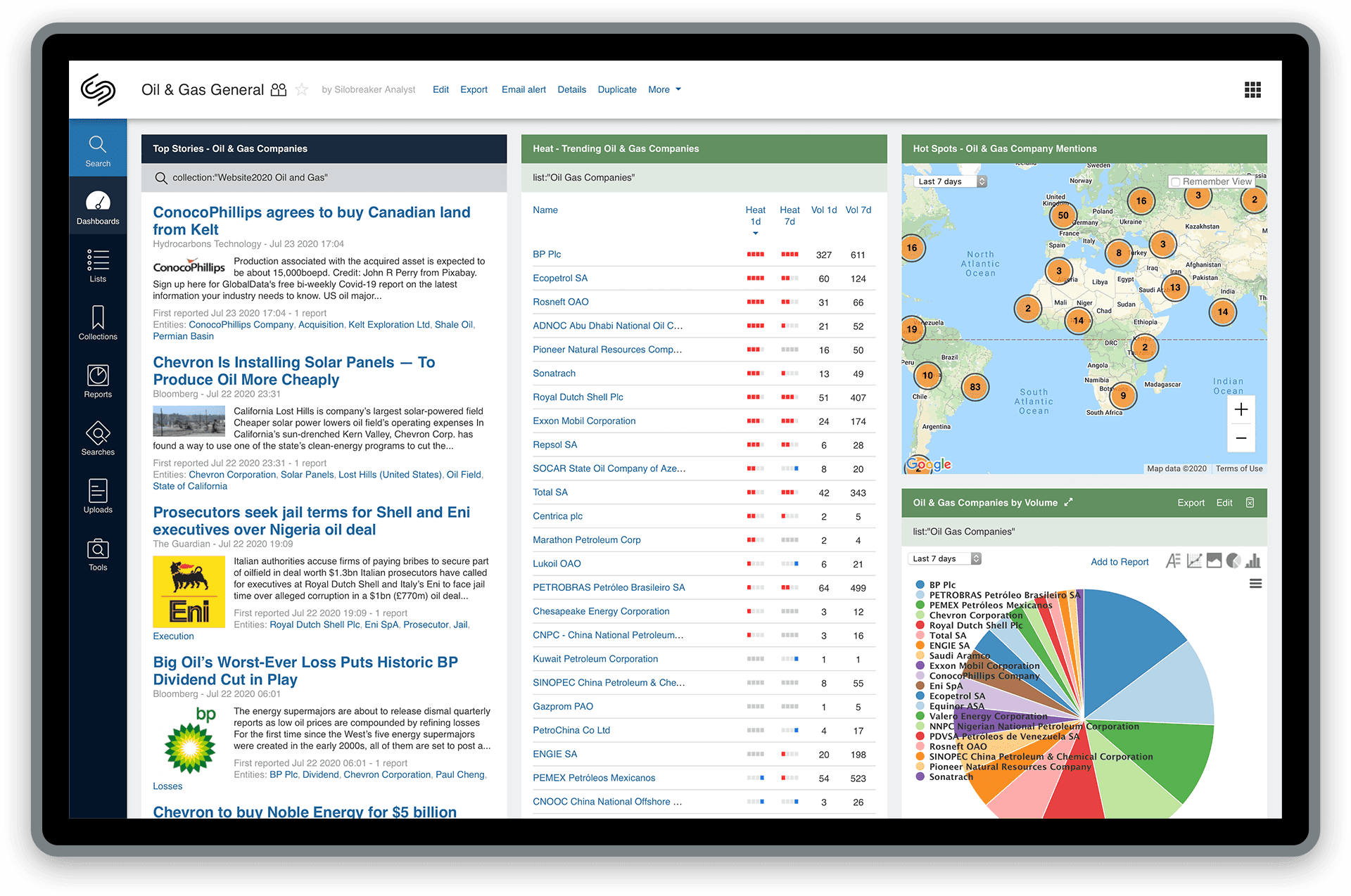Click the app grid icon top right
The image size is (1351, 896).
(1252, 90)
